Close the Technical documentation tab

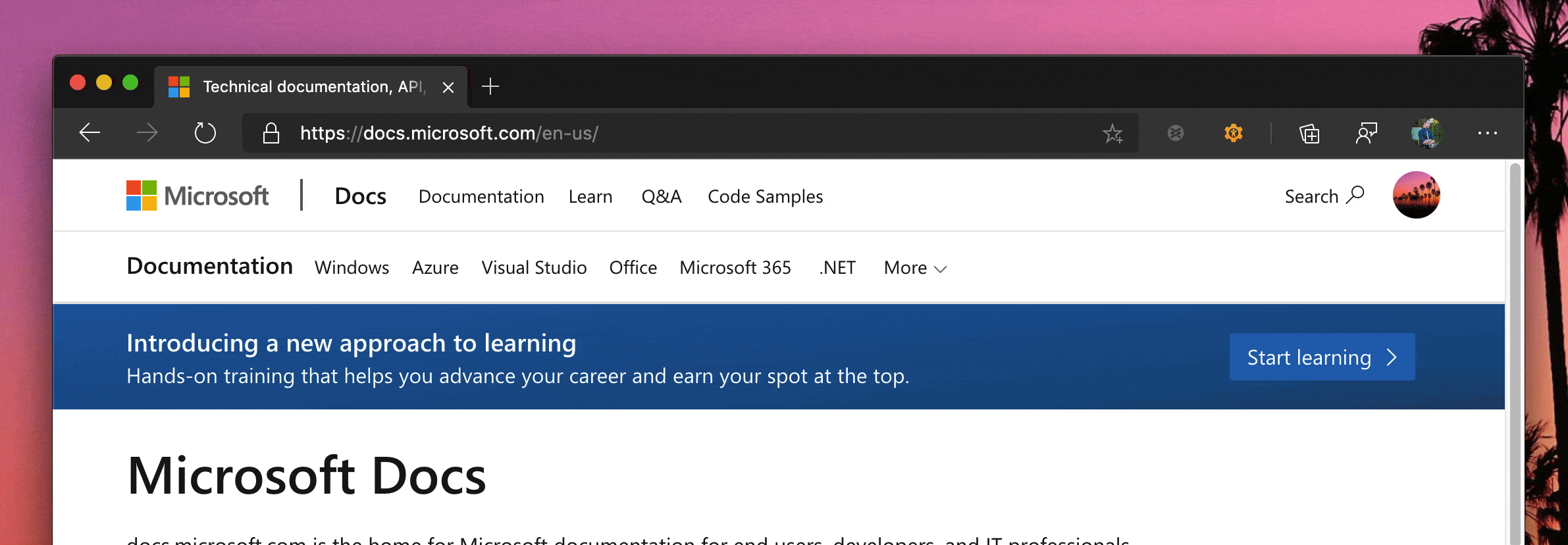(x=448, y=88)
